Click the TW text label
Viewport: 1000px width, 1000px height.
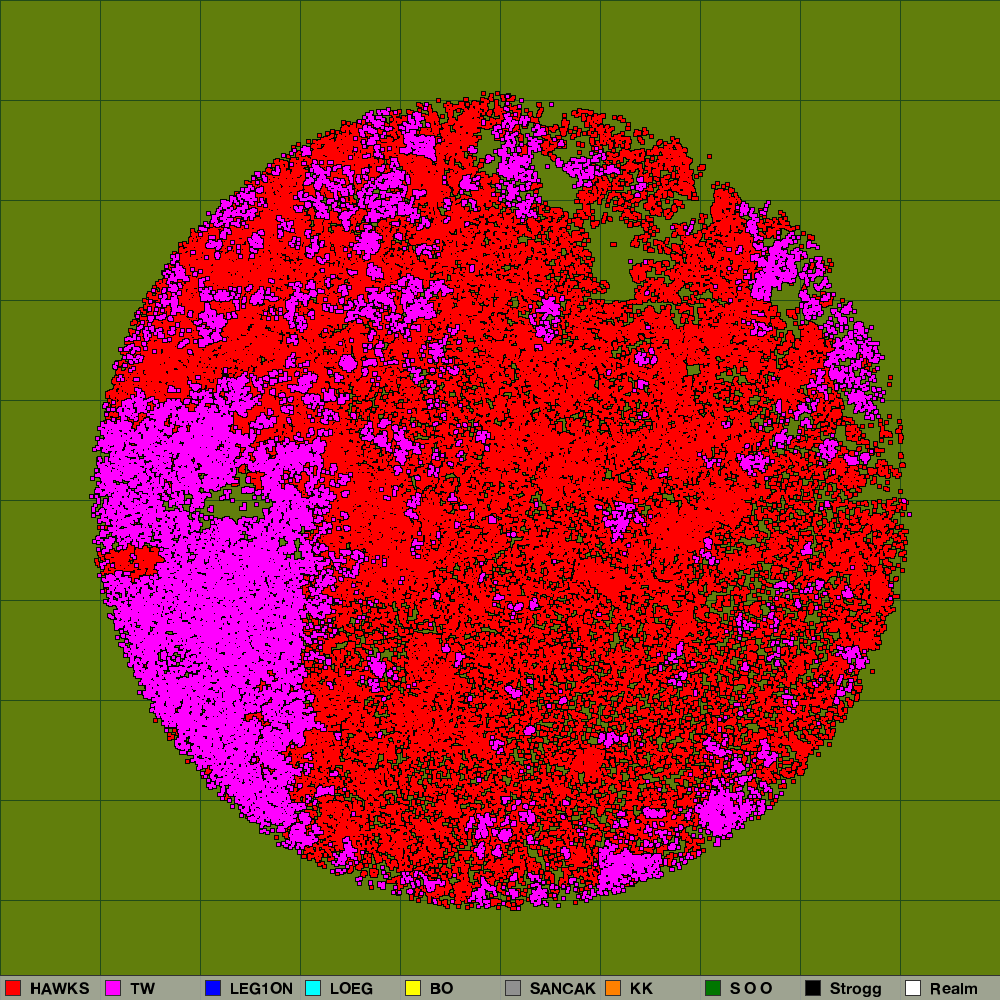(142, 989)
